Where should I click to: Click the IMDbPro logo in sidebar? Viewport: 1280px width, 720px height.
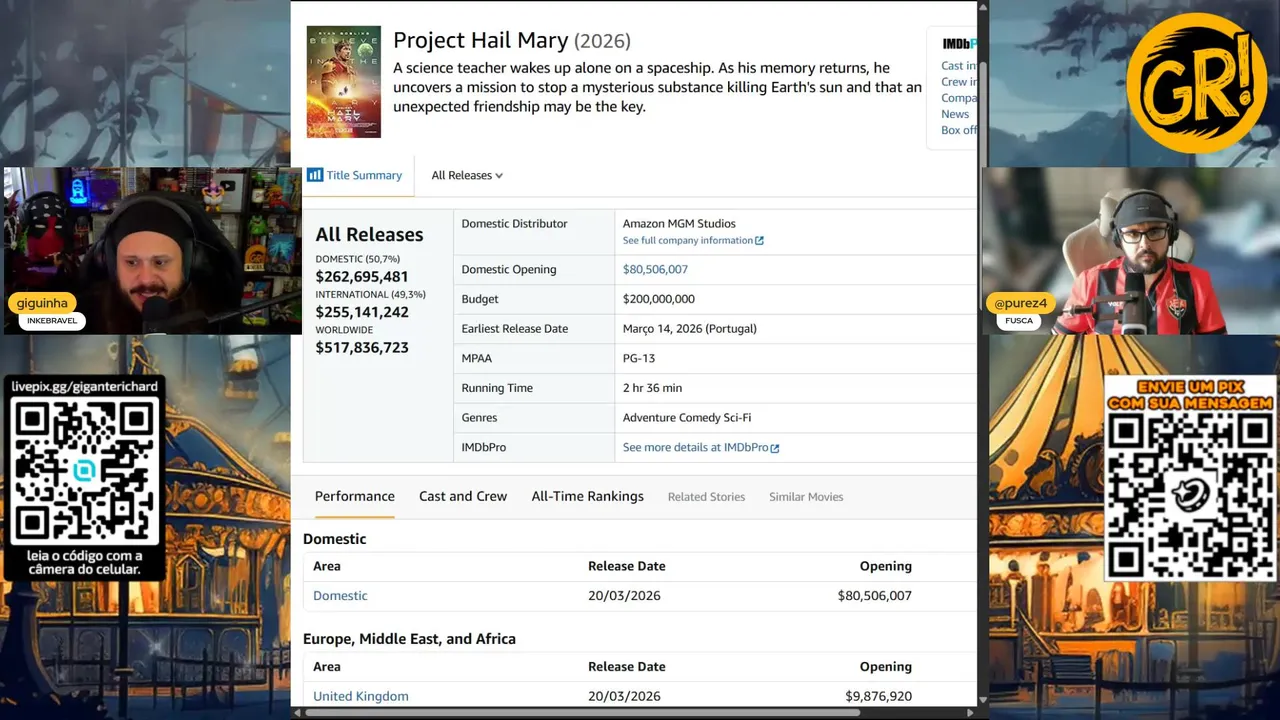point(959,44)
